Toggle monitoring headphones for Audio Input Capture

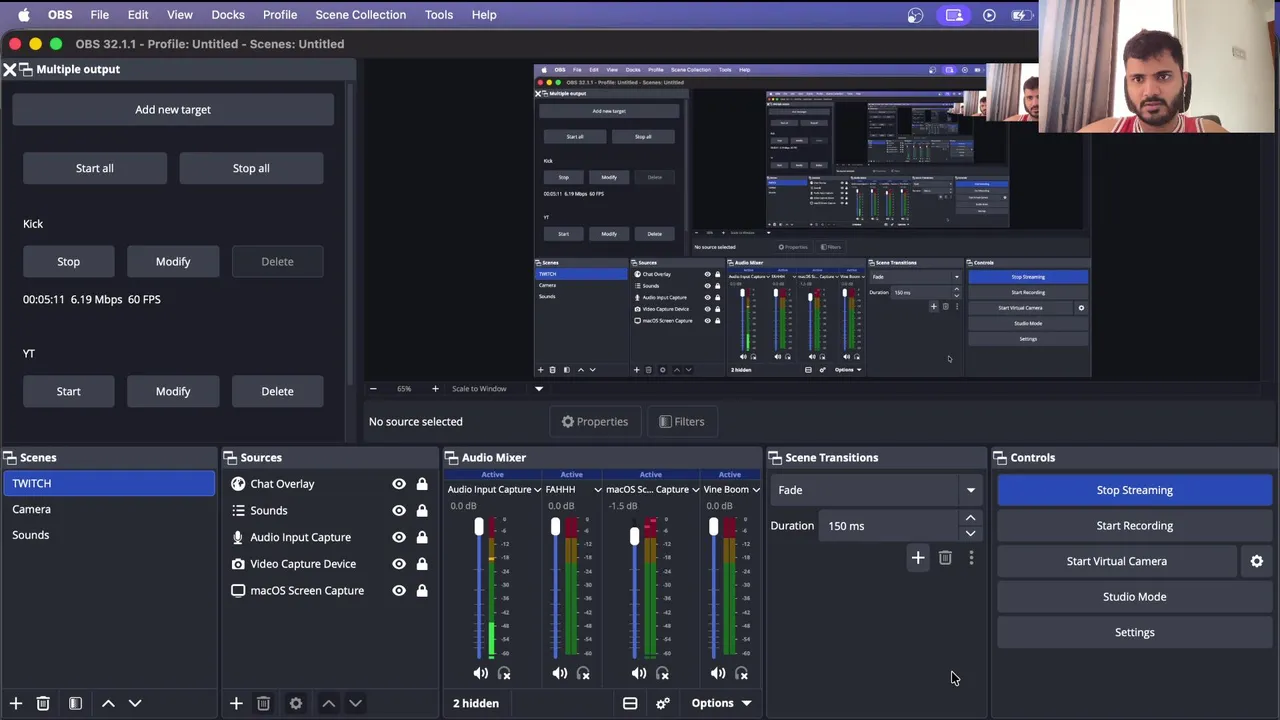pos(504,673)
